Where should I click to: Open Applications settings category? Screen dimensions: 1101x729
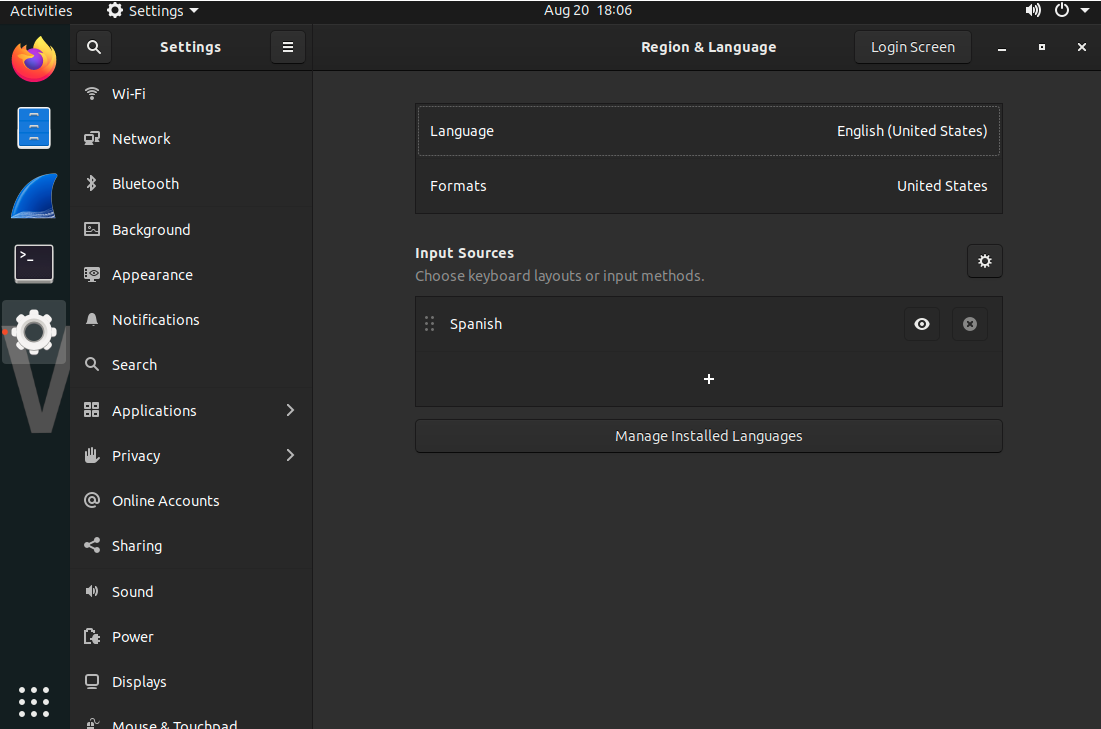[x=191, y=410]
